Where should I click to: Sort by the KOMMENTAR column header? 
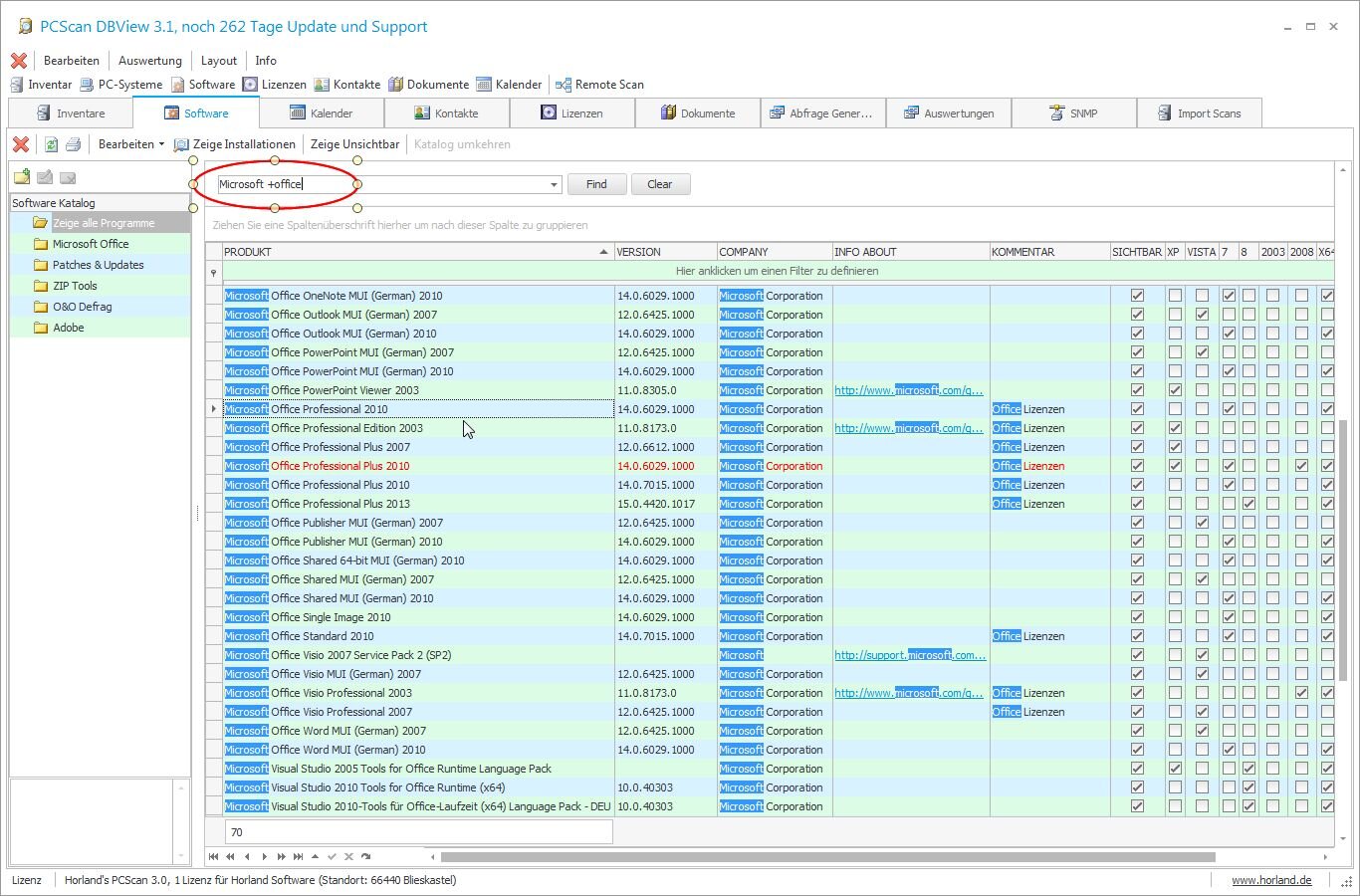click(x=1050, y=252)
